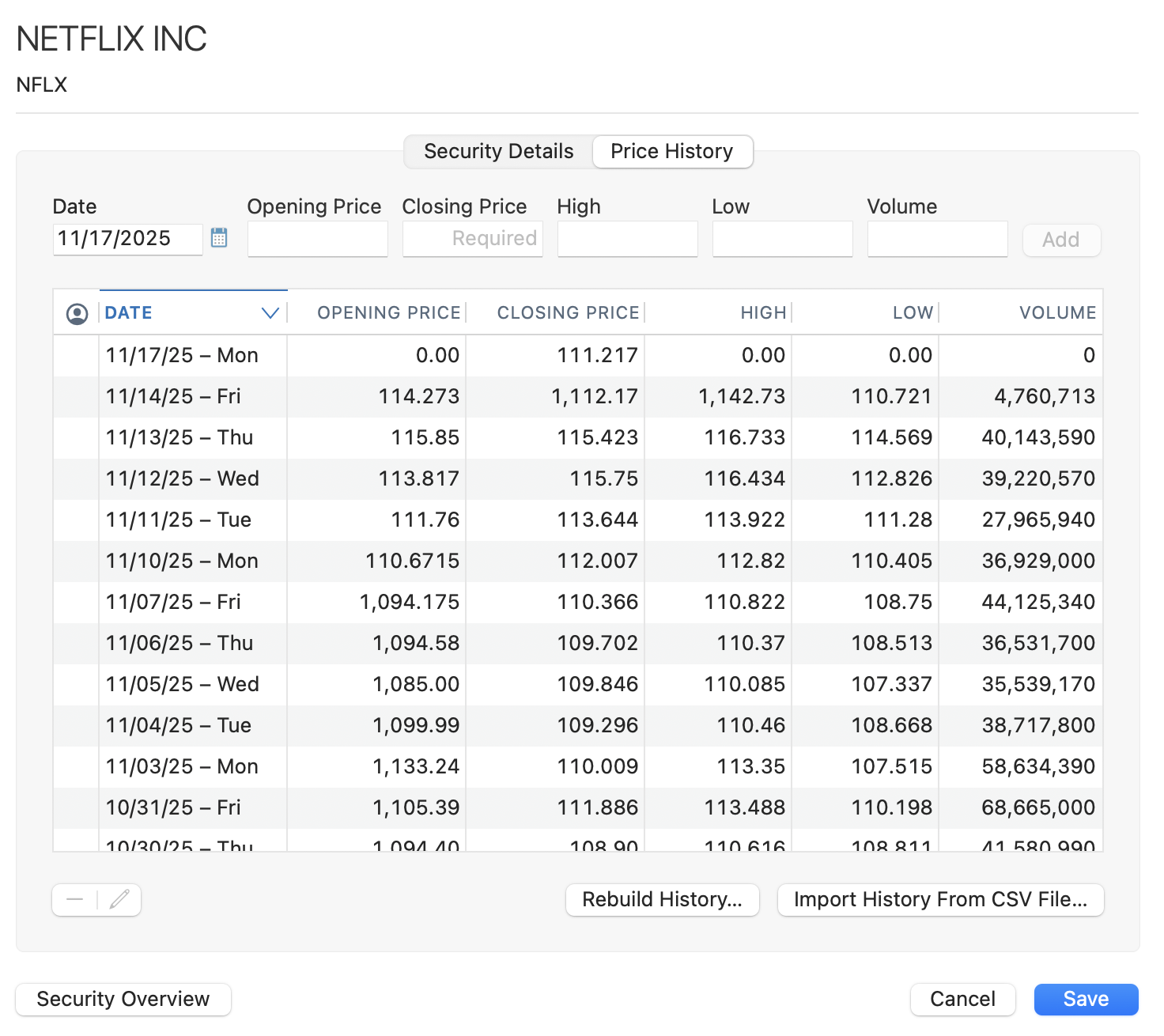
Task: Edit selected price entry with pencil icon
Action: pos(119,900)
